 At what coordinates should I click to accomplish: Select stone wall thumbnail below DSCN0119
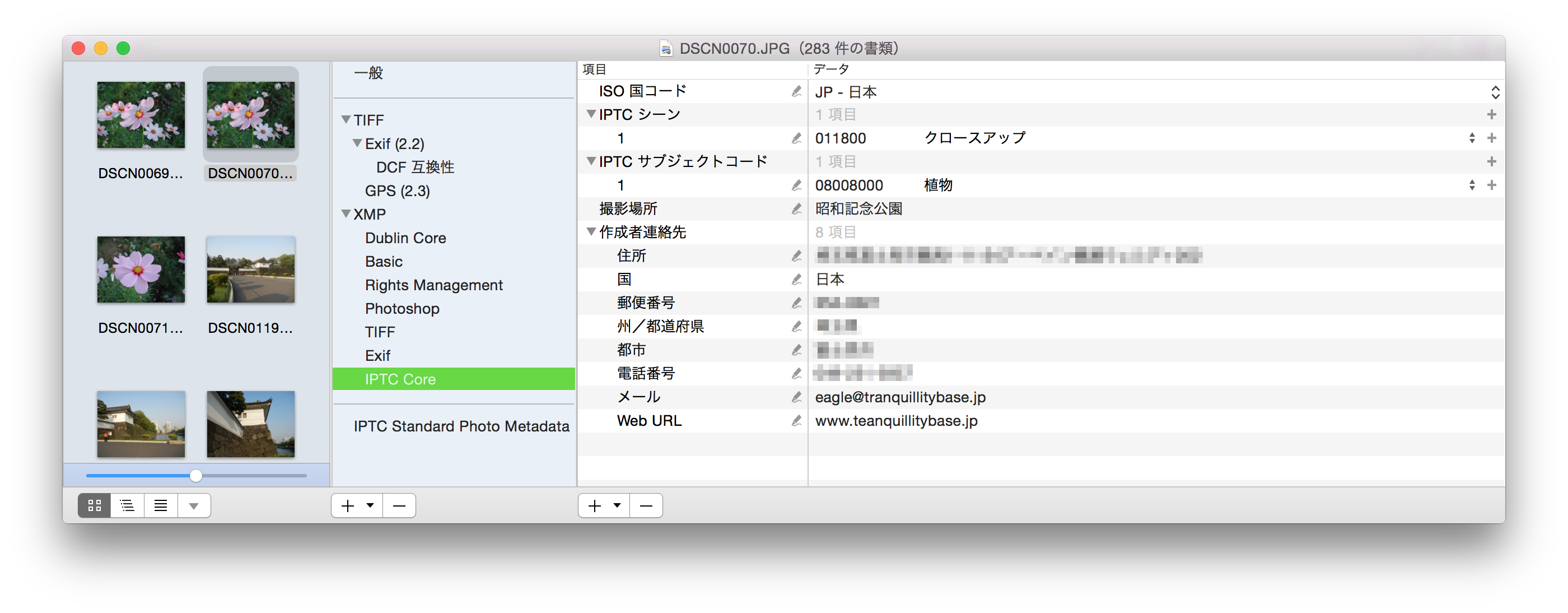coord(251,424)
